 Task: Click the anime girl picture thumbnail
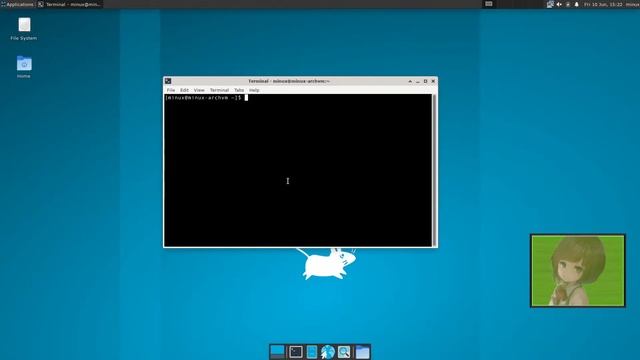pos(578,271)
